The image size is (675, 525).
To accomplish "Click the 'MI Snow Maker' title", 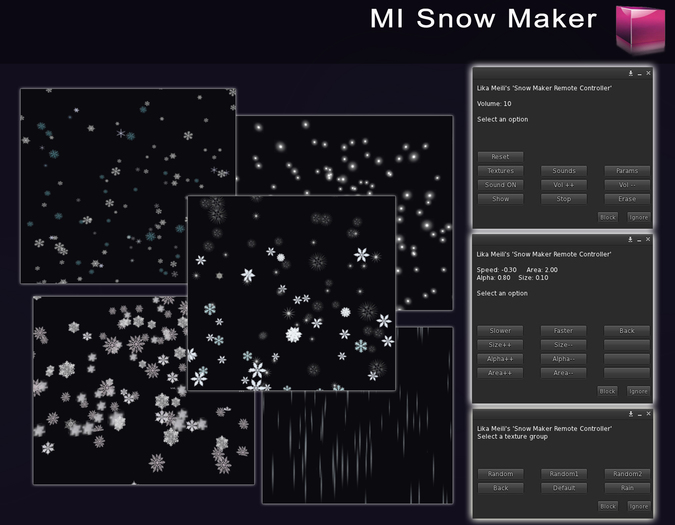I will click(x=483, y=19).
